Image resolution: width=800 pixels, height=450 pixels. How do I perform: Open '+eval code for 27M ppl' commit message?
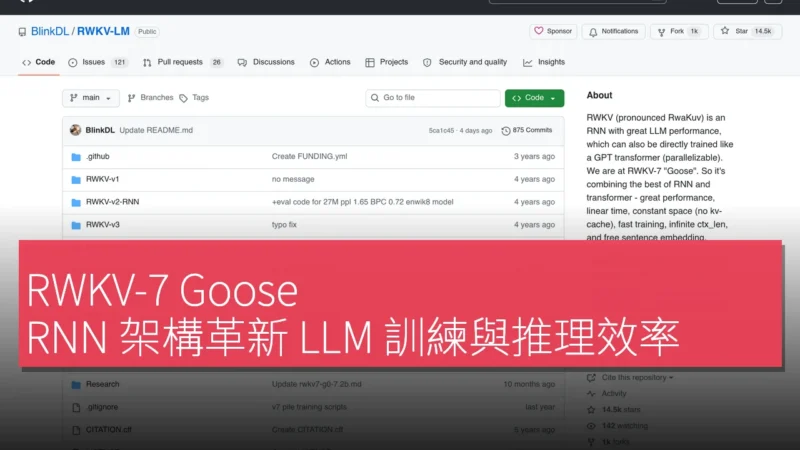point(362,202)
